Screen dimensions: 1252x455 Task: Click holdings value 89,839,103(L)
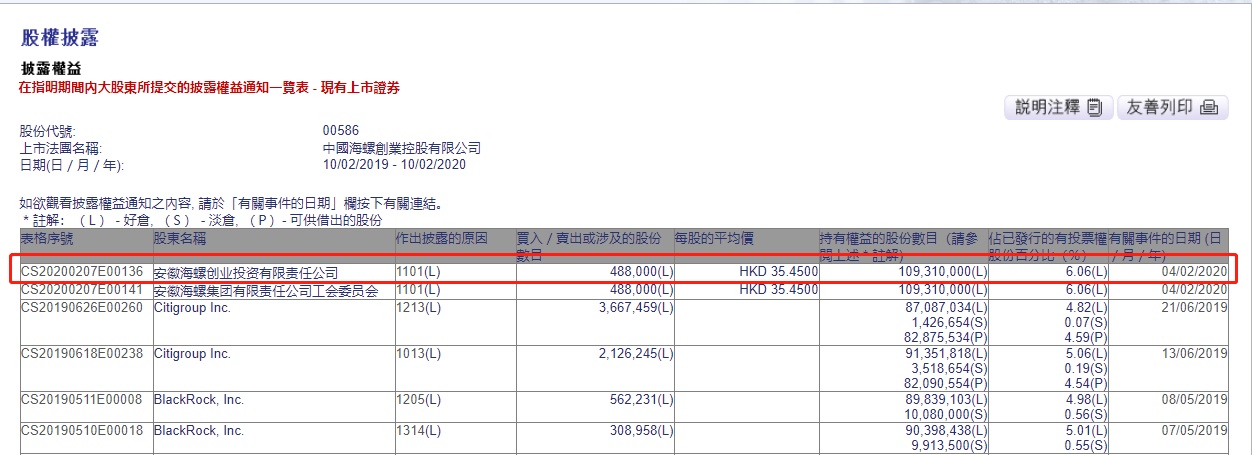point(947,399)
